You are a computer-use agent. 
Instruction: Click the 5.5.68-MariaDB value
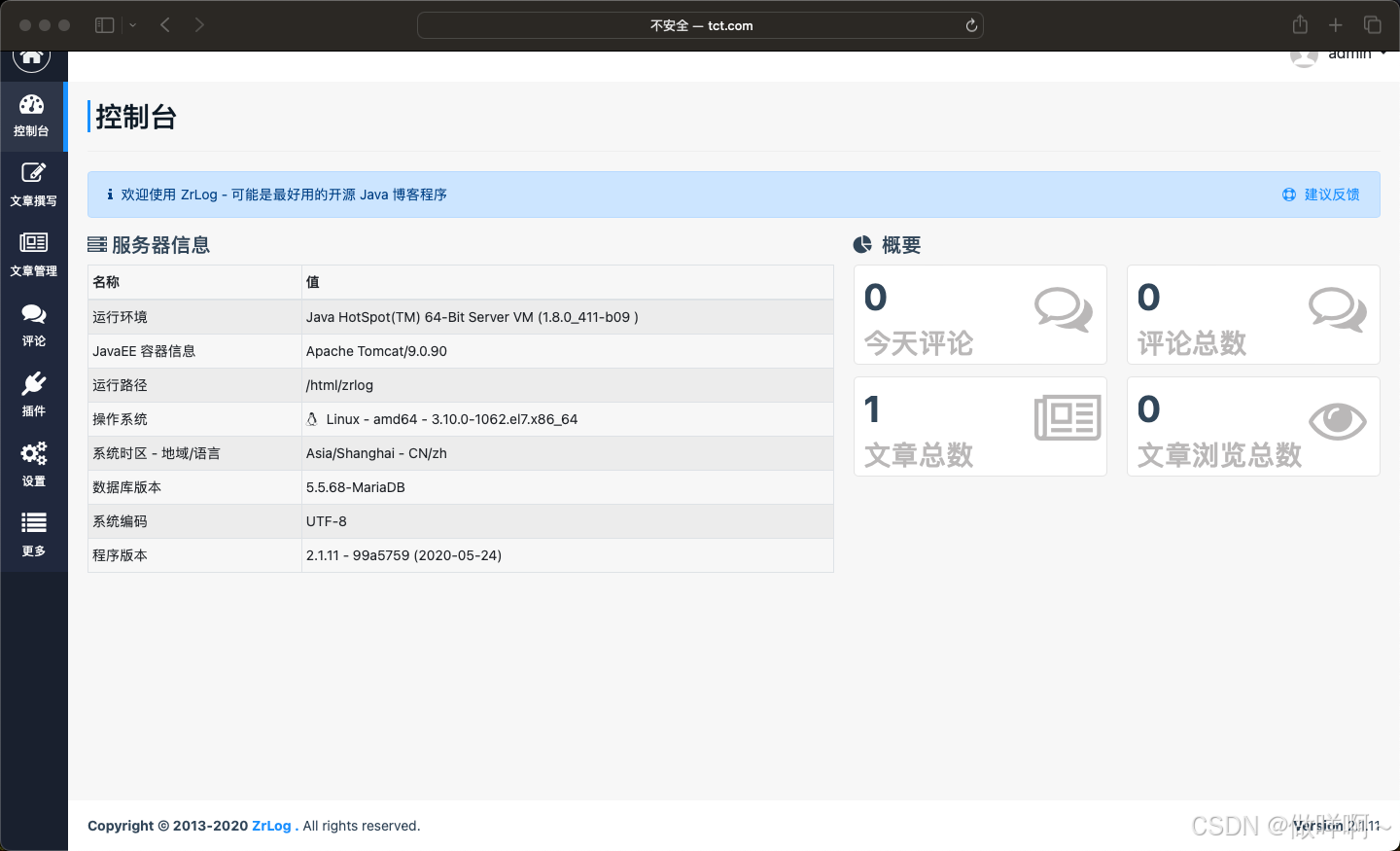[356, 487]
